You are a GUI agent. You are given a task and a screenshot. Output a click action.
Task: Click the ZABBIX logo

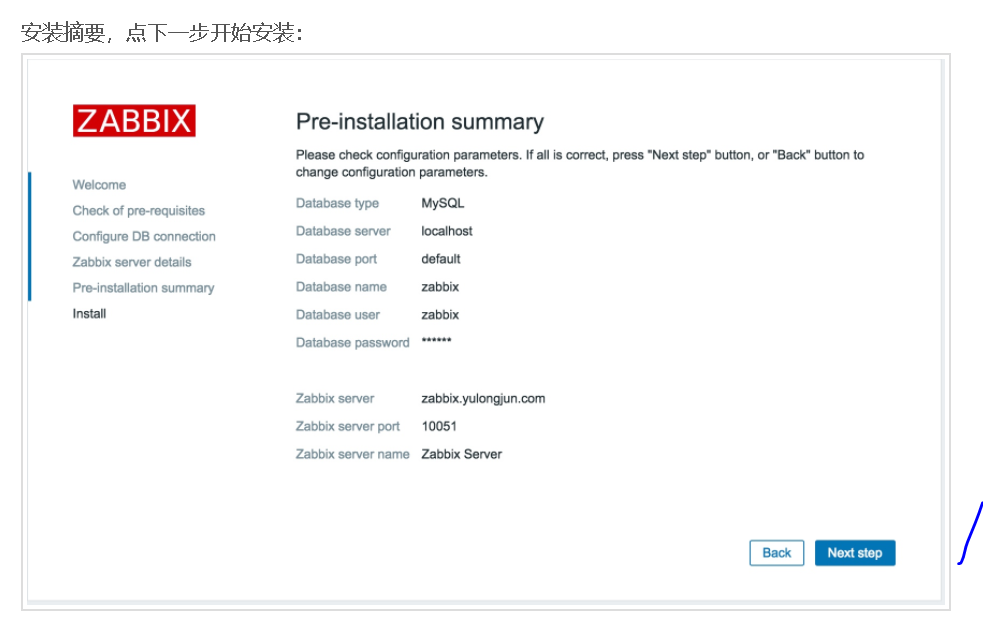tap(134, 120)
